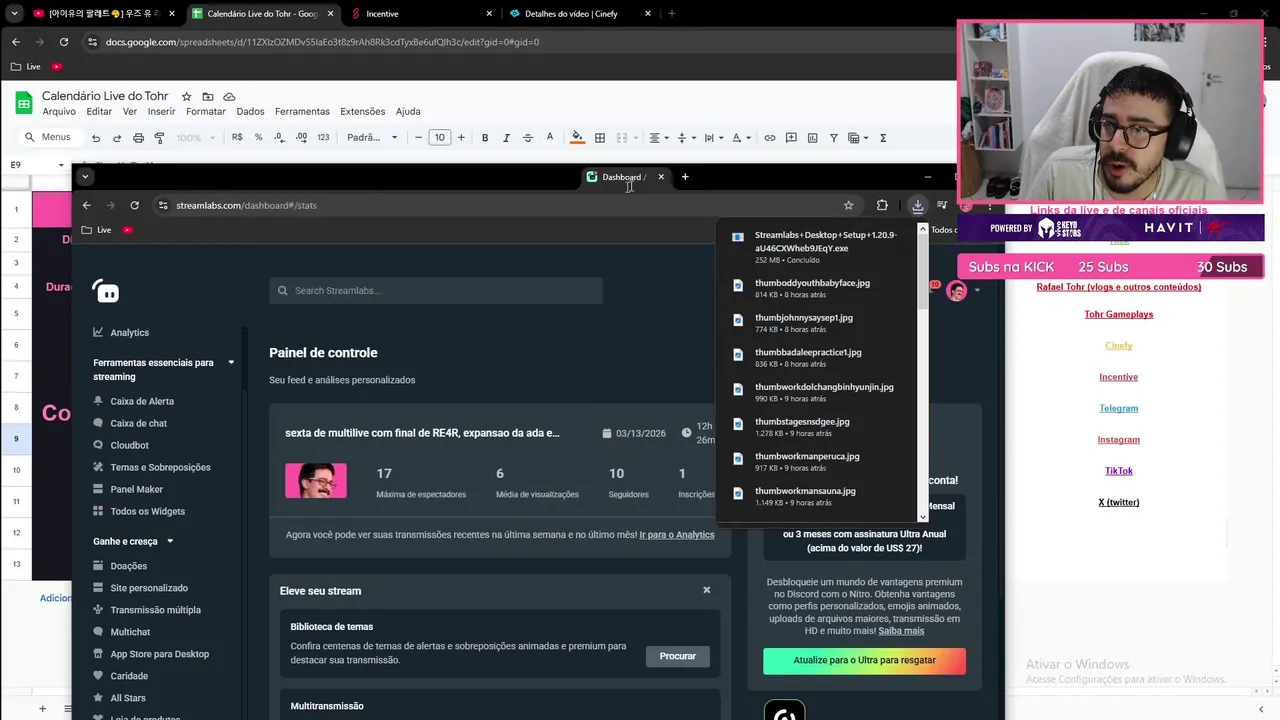Follow the Ir para o Analytics link
Image resolution: width=1280 pixels, height=720 pixels.
[x=677, y=535]
